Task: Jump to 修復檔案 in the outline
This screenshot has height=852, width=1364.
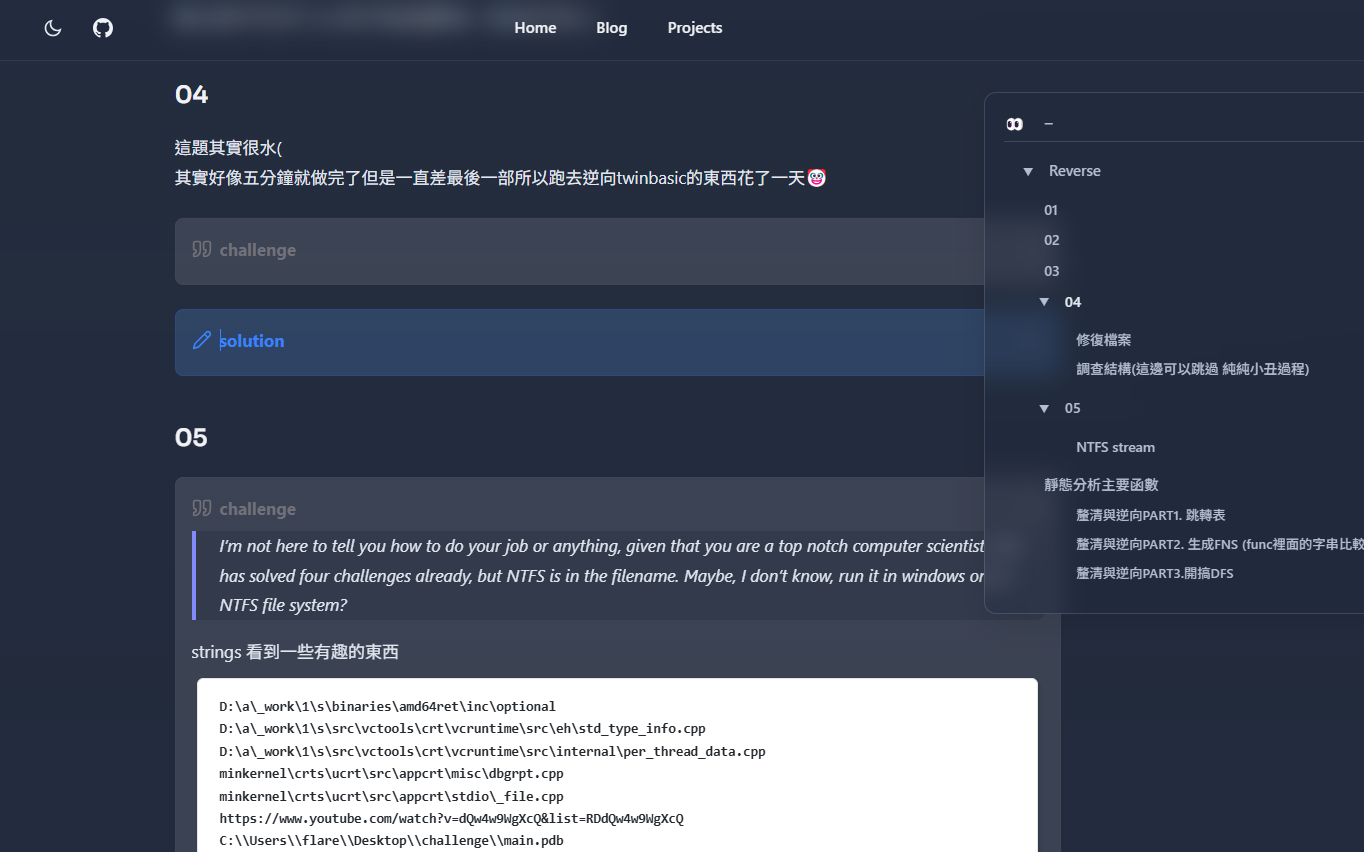Action: click(1104, 340)
